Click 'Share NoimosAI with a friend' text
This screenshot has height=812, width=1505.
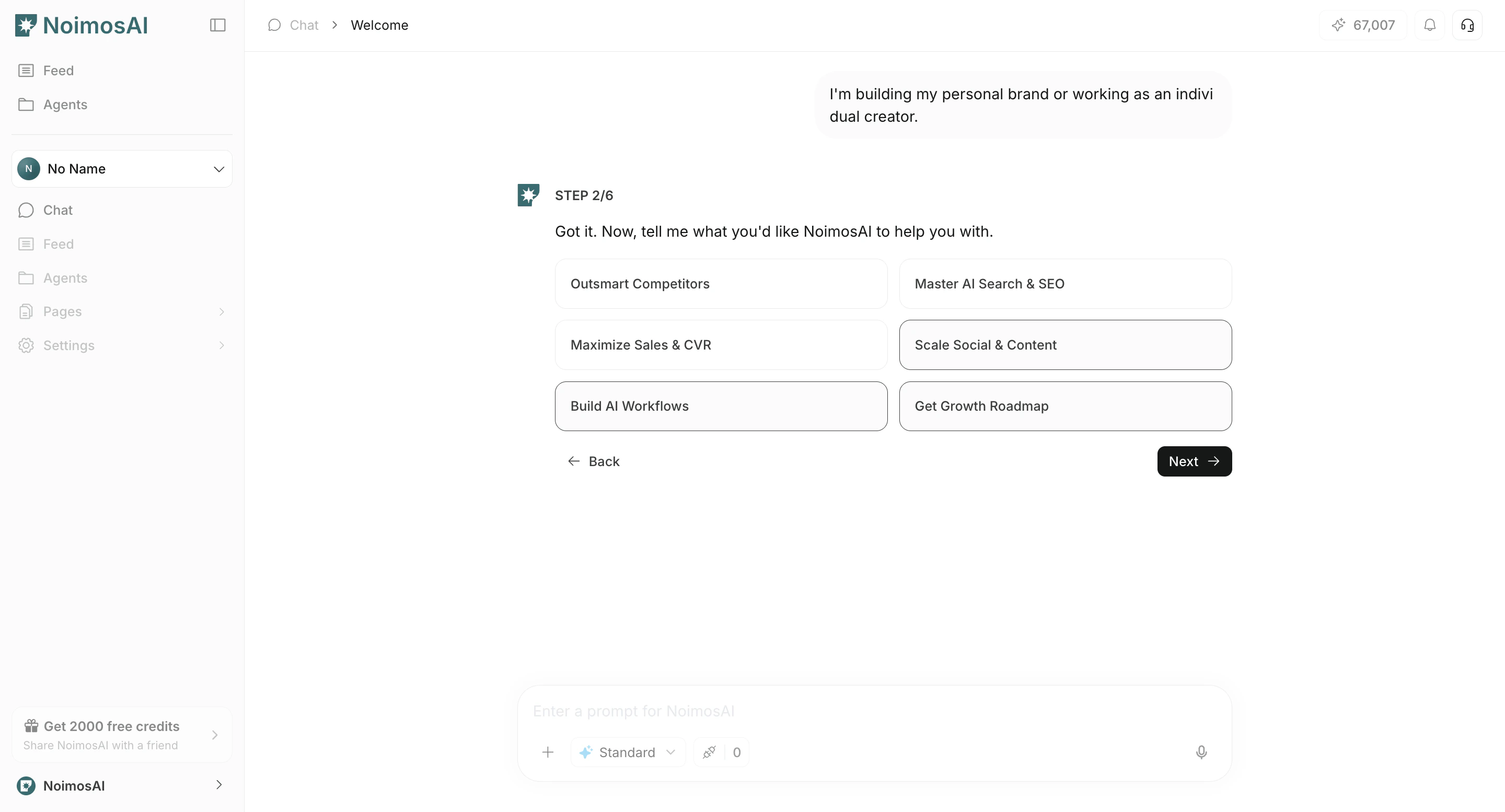tap(100, 746)
